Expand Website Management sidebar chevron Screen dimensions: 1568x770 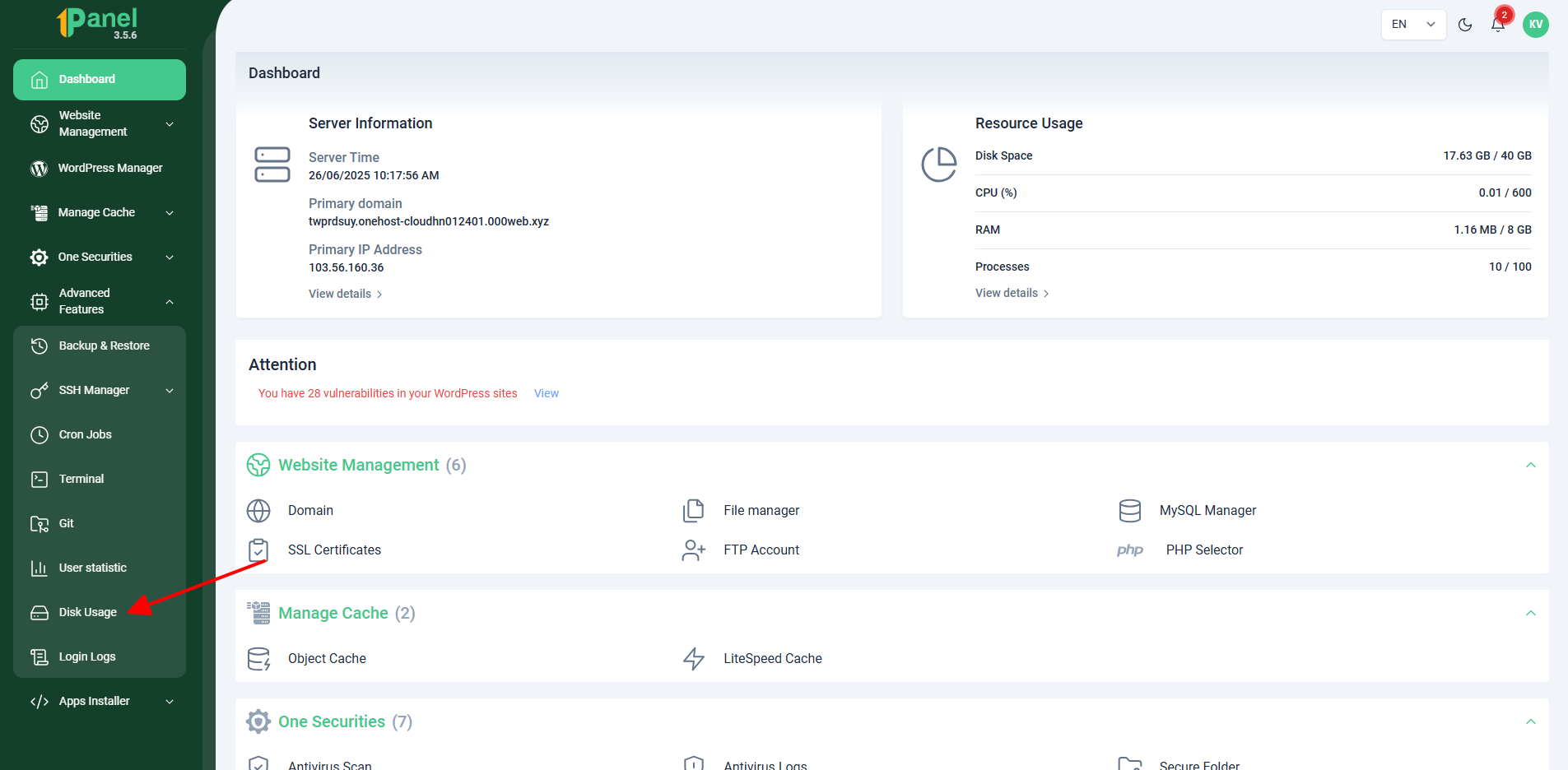tap(170, 124)
